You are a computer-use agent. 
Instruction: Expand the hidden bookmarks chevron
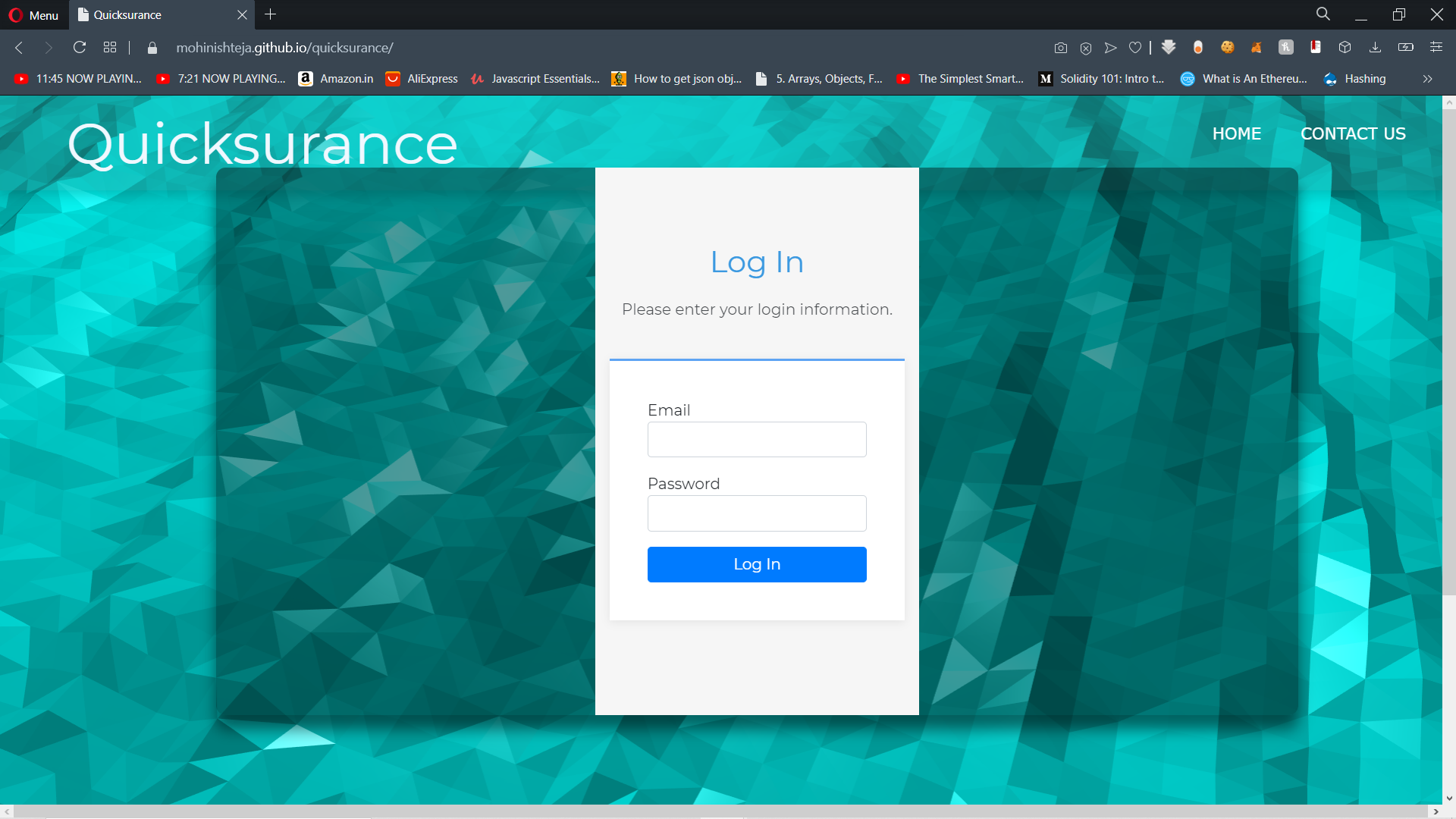coord(1427,79)
